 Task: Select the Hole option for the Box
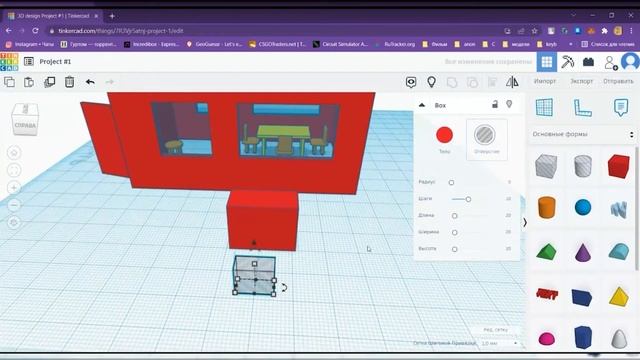coord(487,140)
